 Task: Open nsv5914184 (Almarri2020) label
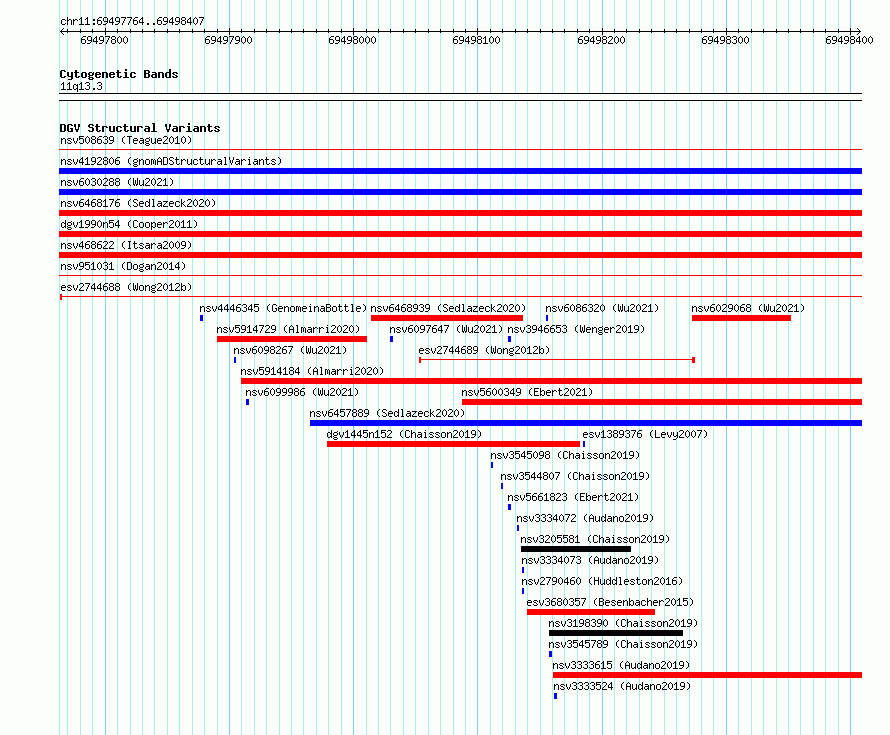click(x=312, y=371)
